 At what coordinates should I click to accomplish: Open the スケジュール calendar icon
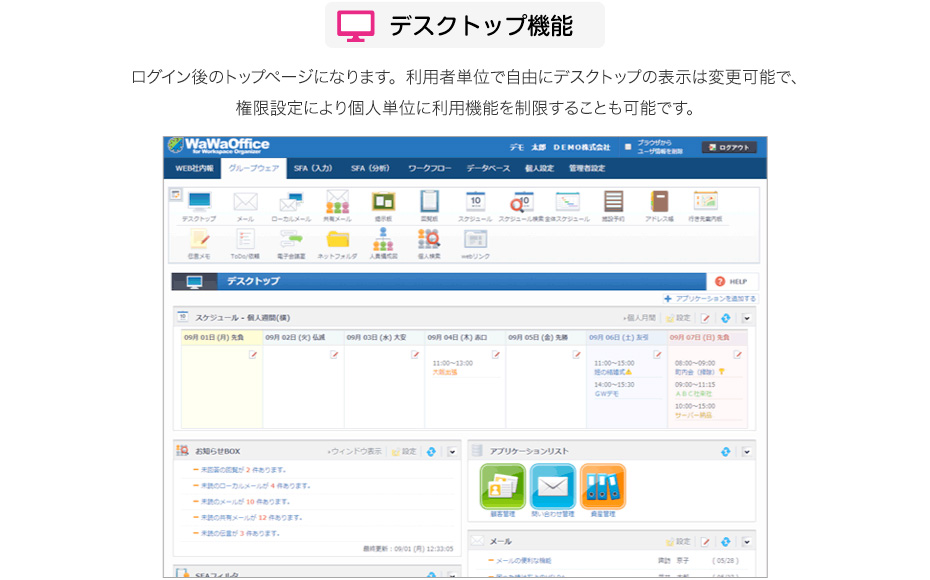click(475, 204)
